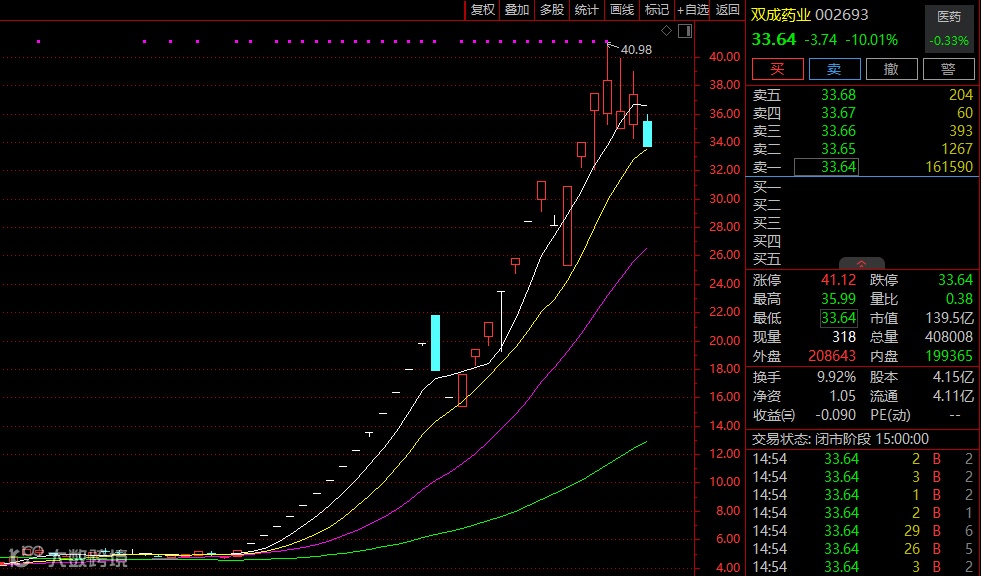Expand the order book depth arrow
The width and height of the screenshot is (981, 576).
[x=862, y=264]
